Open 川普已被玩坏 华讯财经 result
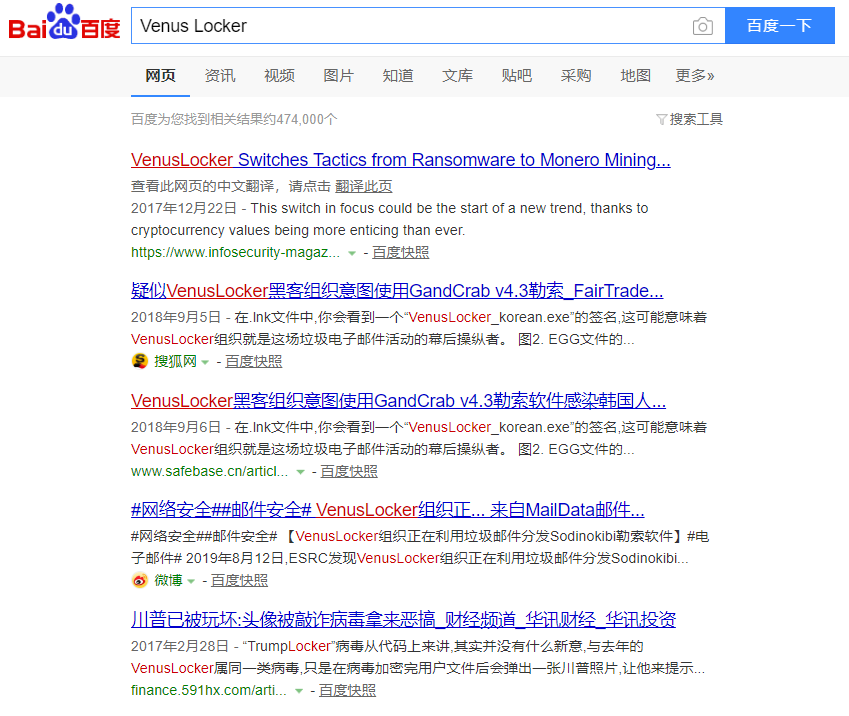849x716 pixels. [403, 620]
